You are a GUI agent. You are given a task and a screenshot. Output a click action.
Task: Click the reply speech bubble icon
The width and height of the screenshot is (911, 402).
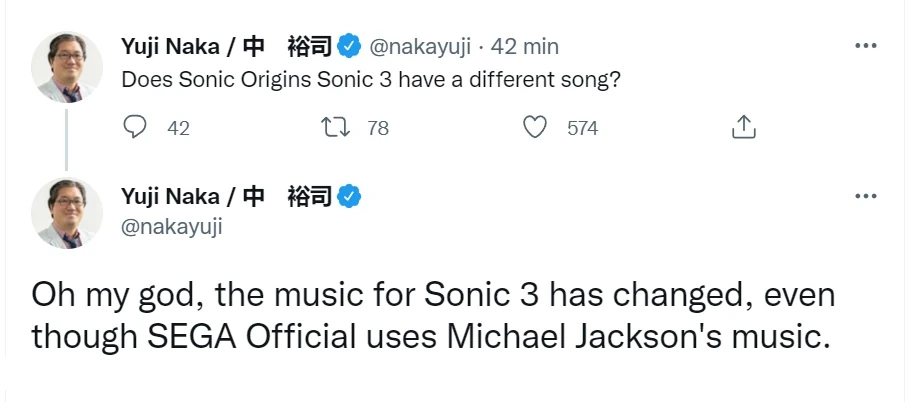[x=134, y=127]
